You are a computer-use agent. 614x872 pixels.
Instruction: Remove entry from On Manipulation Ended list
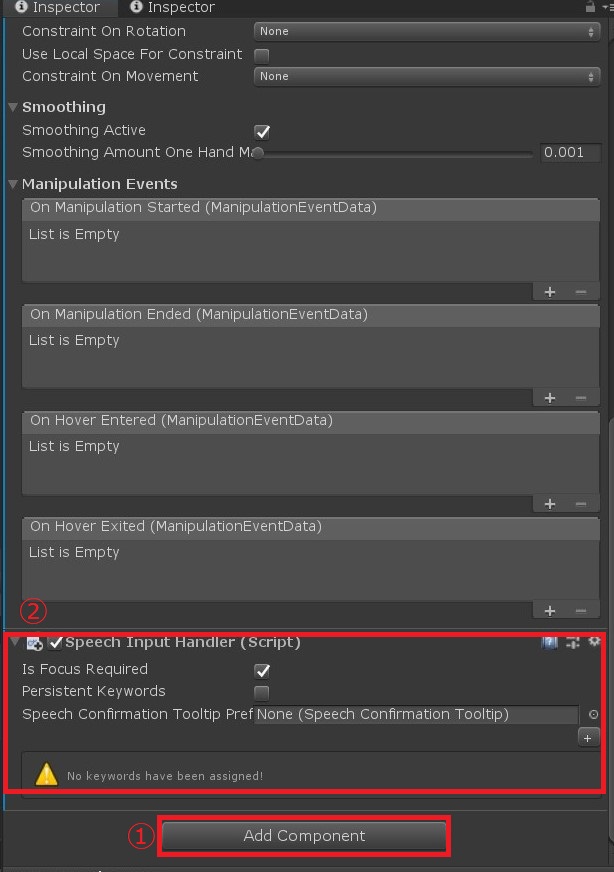[581, 398]
